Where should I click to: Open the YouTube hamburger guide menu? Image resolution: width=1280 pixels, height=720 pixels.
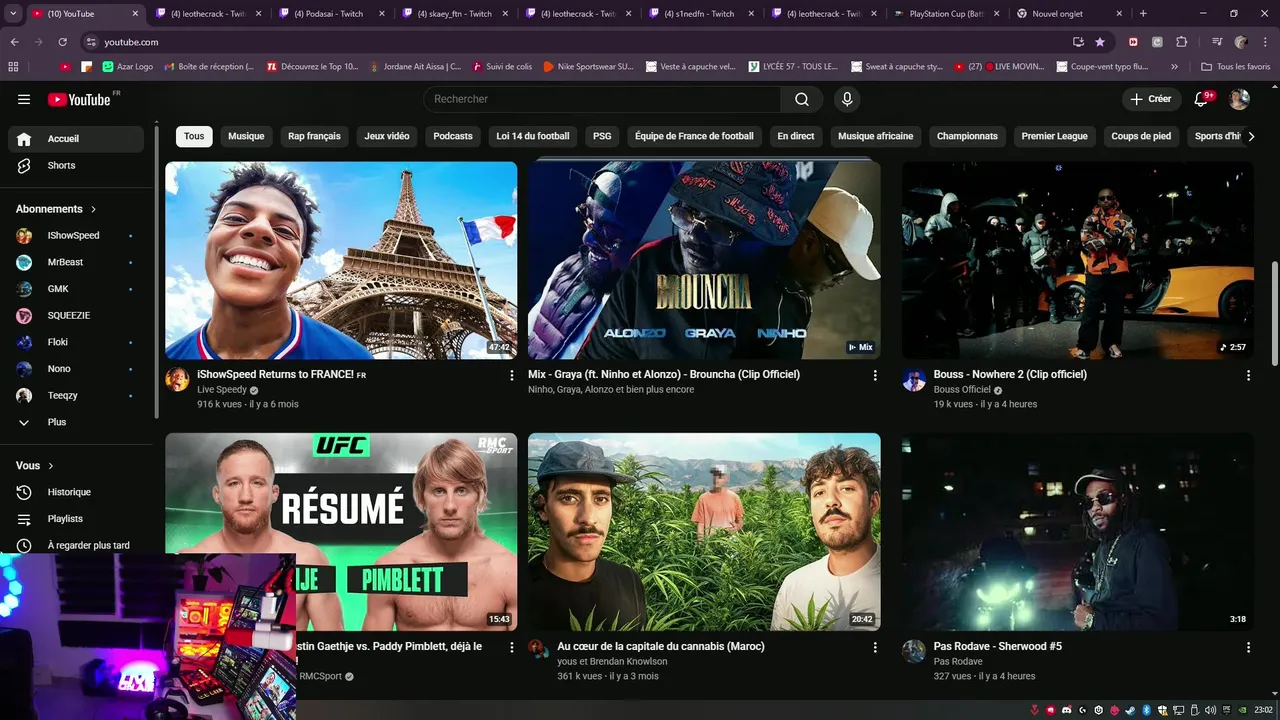(x=24, y=99)
